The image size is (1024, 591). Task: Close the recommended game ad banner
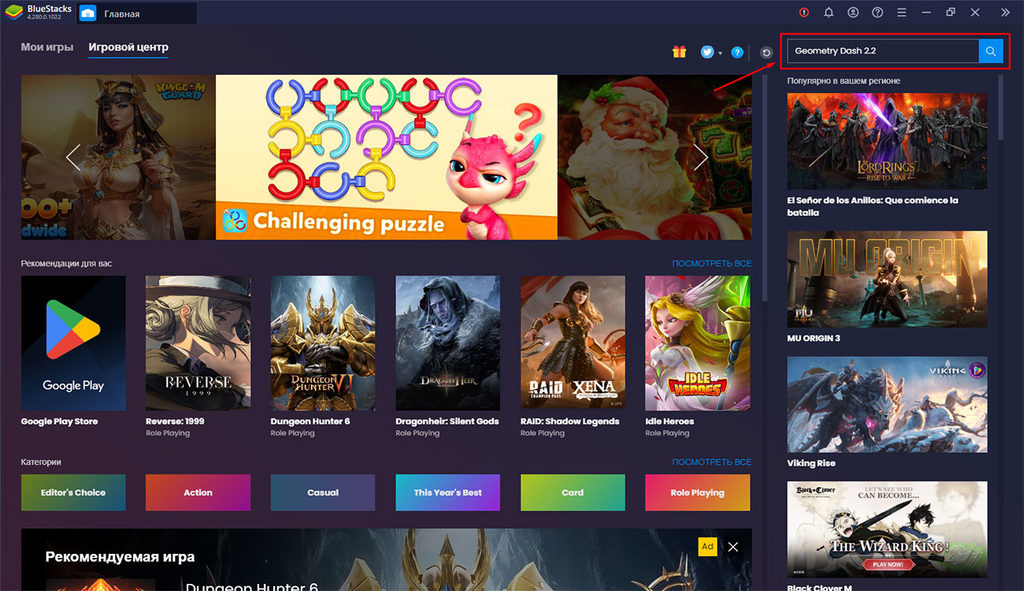tap(733, 547)
